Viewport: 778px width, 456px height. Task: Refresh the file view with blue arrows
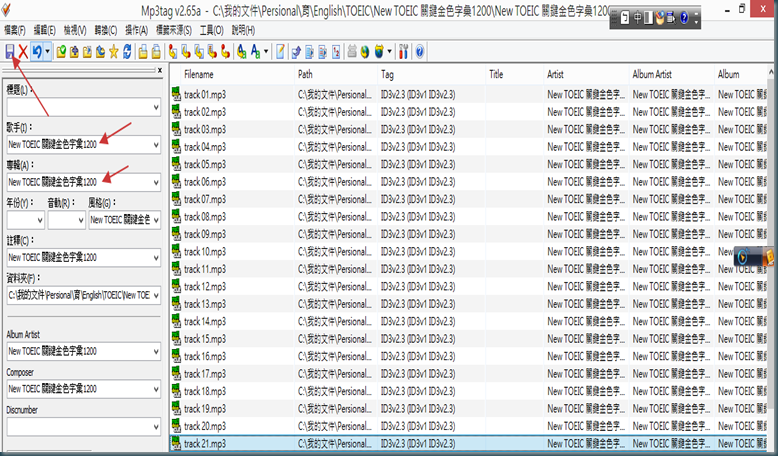click(x=127, y=51)
